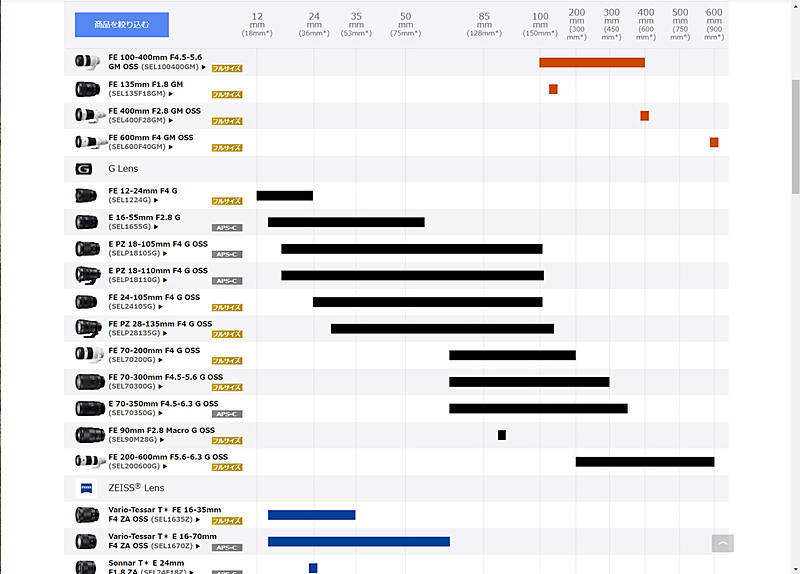Open the FE 100-400mm F4.5-5.6 GM OSS lens link

coord(157,62)
